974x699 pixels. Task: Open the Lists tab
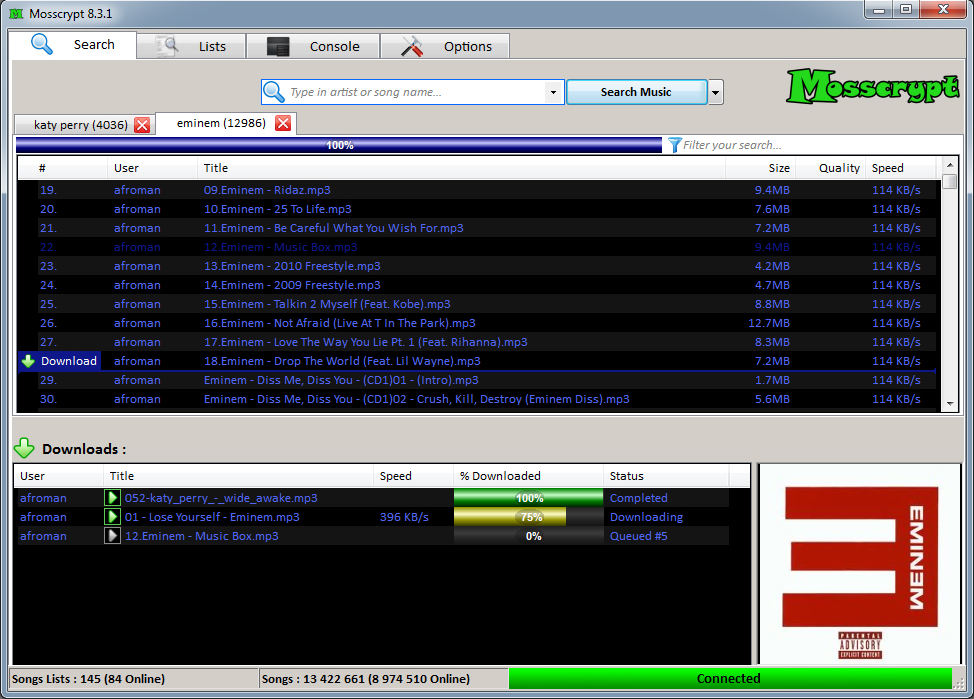[x=191, y=47]
